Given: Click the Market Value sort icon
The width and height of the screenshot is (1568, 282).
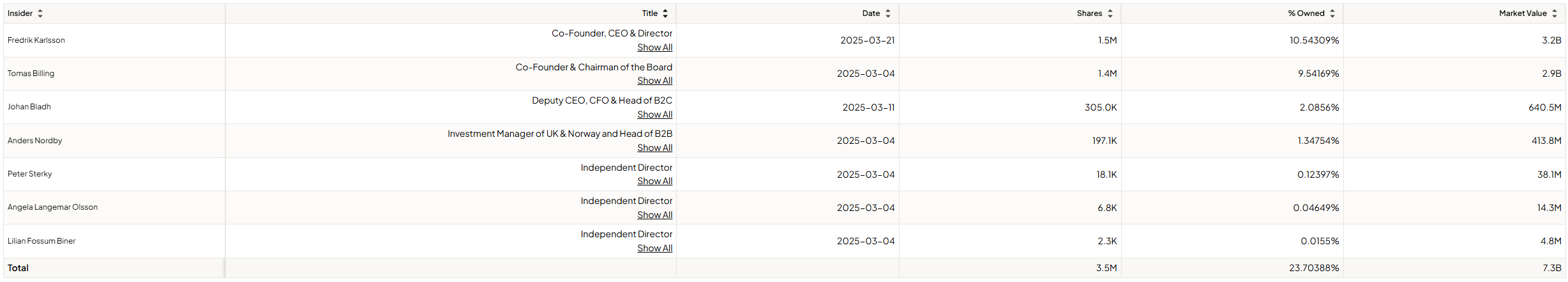Looking at the screenshot, I should 1555,13.
